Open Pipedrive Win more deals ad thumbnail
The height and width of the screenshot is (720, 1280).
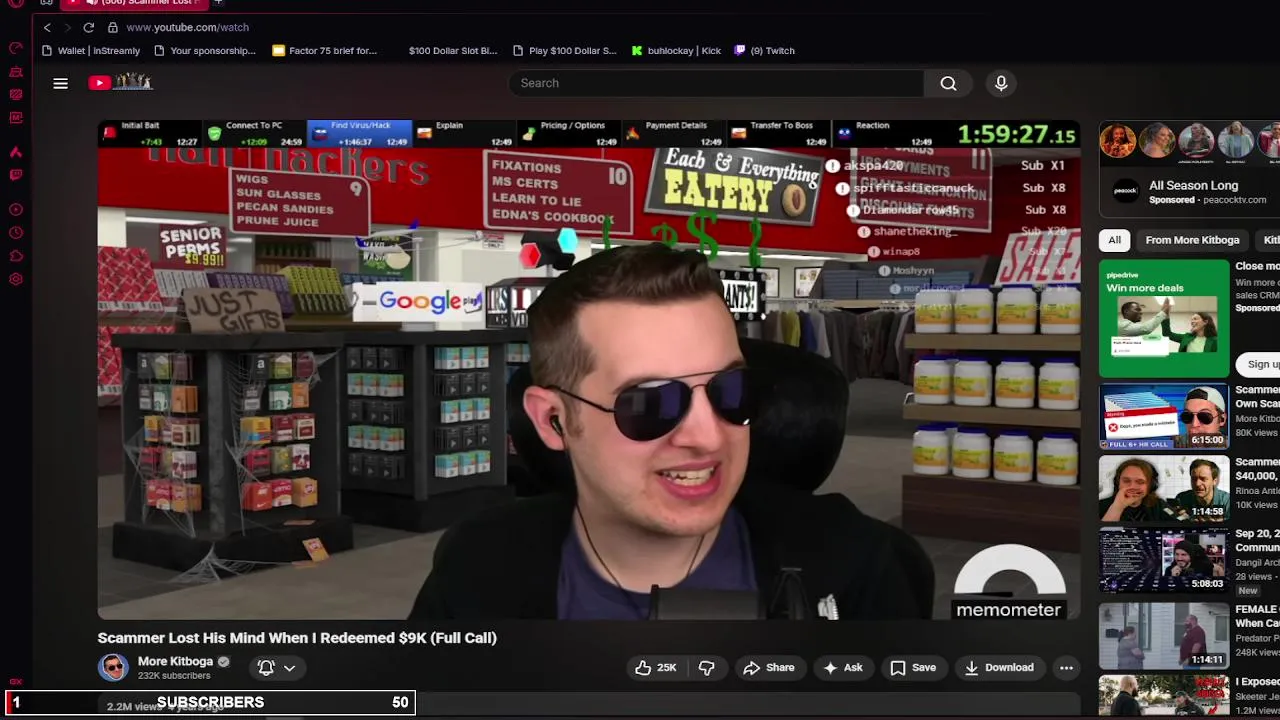pos(1164,318)
